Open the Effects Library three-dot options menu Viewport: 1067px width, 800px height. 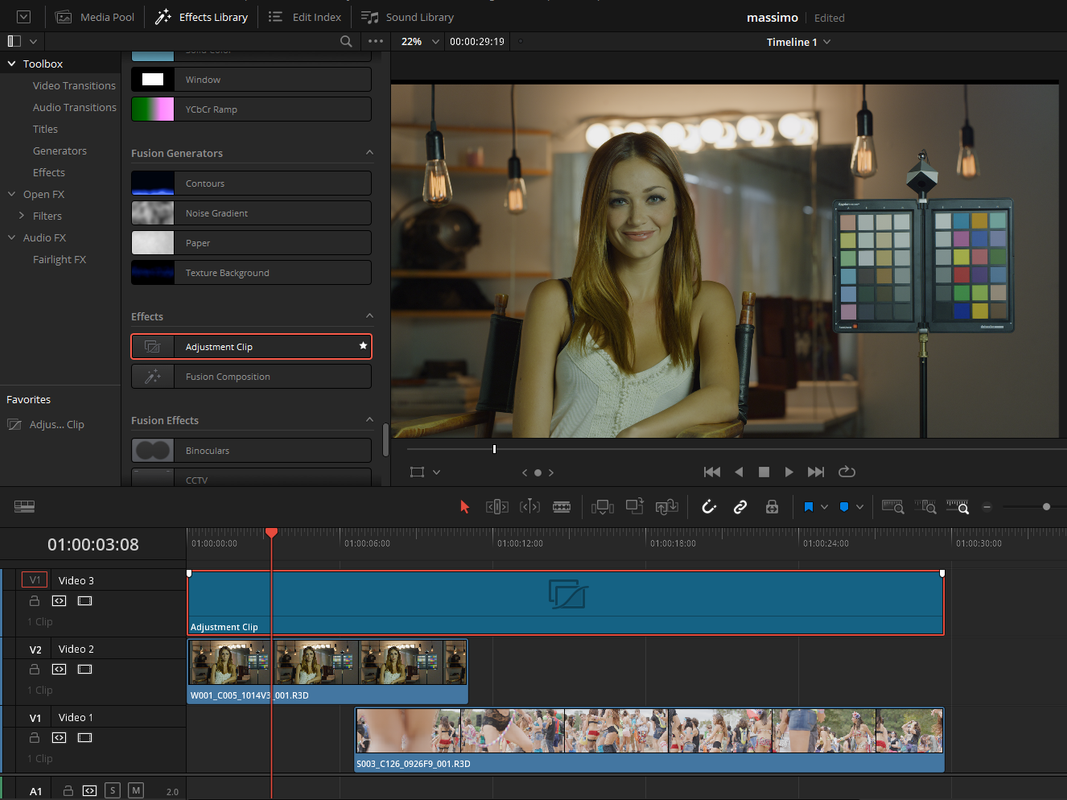[376, 41]
